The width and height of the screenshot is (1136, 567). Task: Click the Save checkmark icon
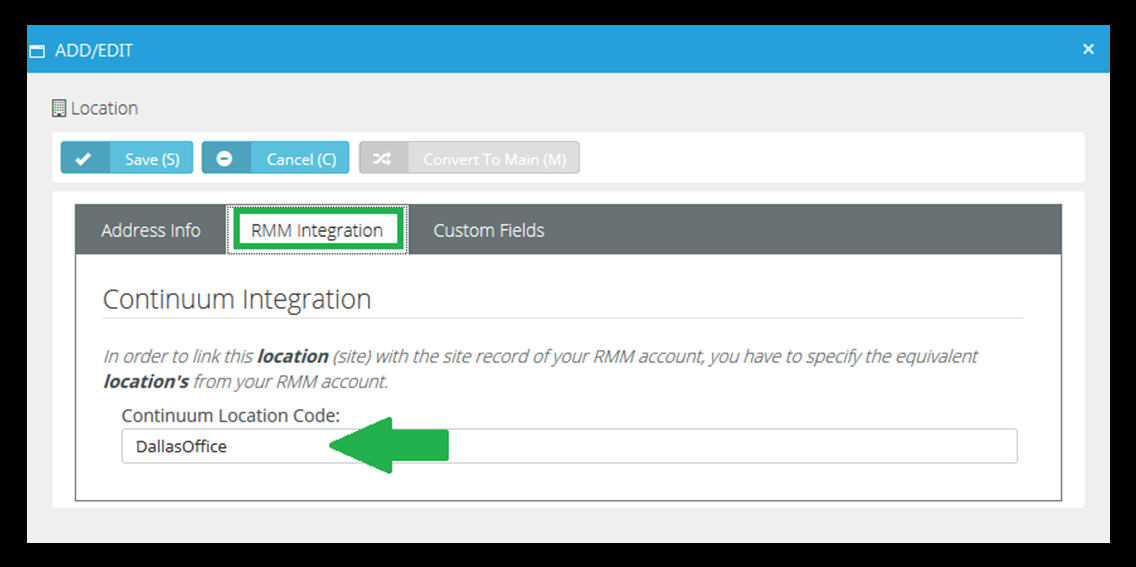83,159
